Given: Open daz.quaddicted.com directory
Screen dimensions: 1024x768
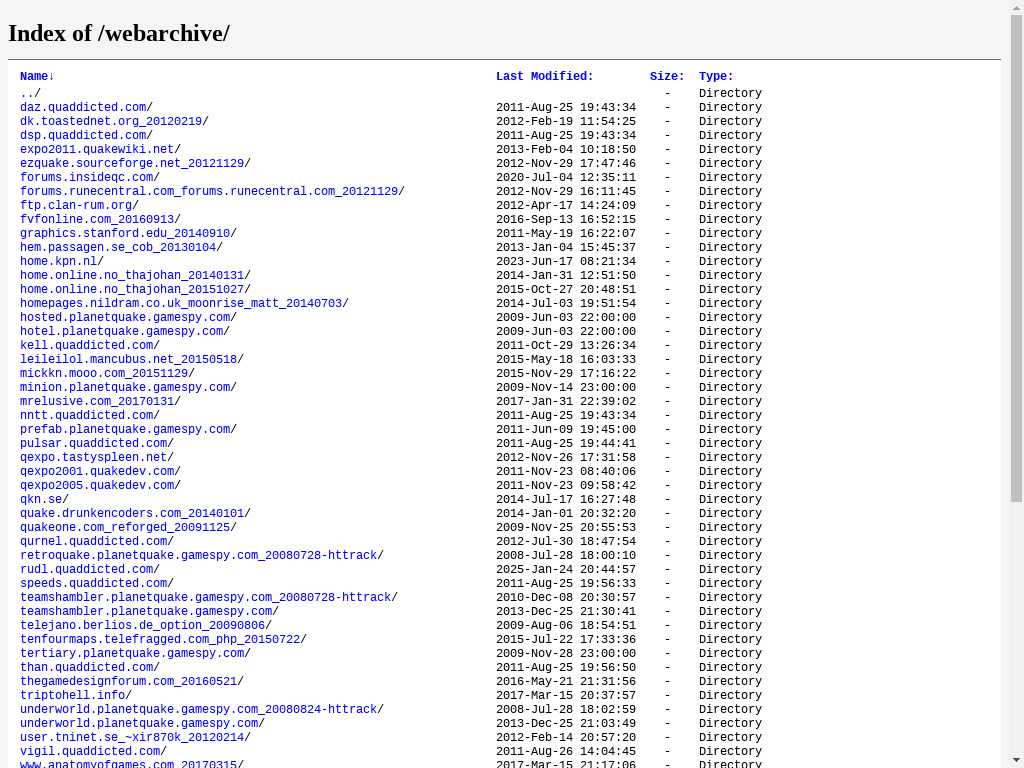Looking at the screenshot, I should point(83,107).
